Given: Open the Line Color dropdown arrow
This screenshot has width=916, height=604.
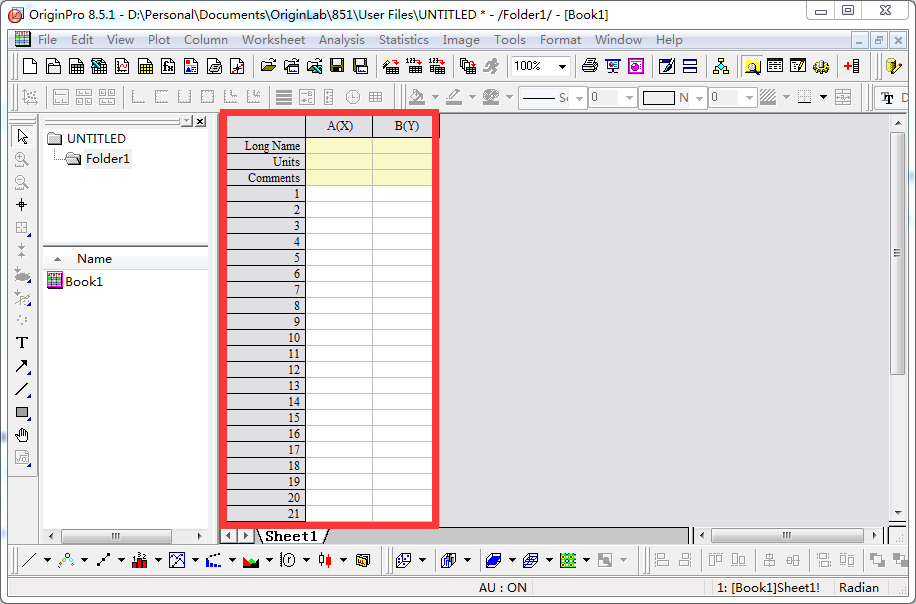Looking at the screenshot, I should point(472,97).
